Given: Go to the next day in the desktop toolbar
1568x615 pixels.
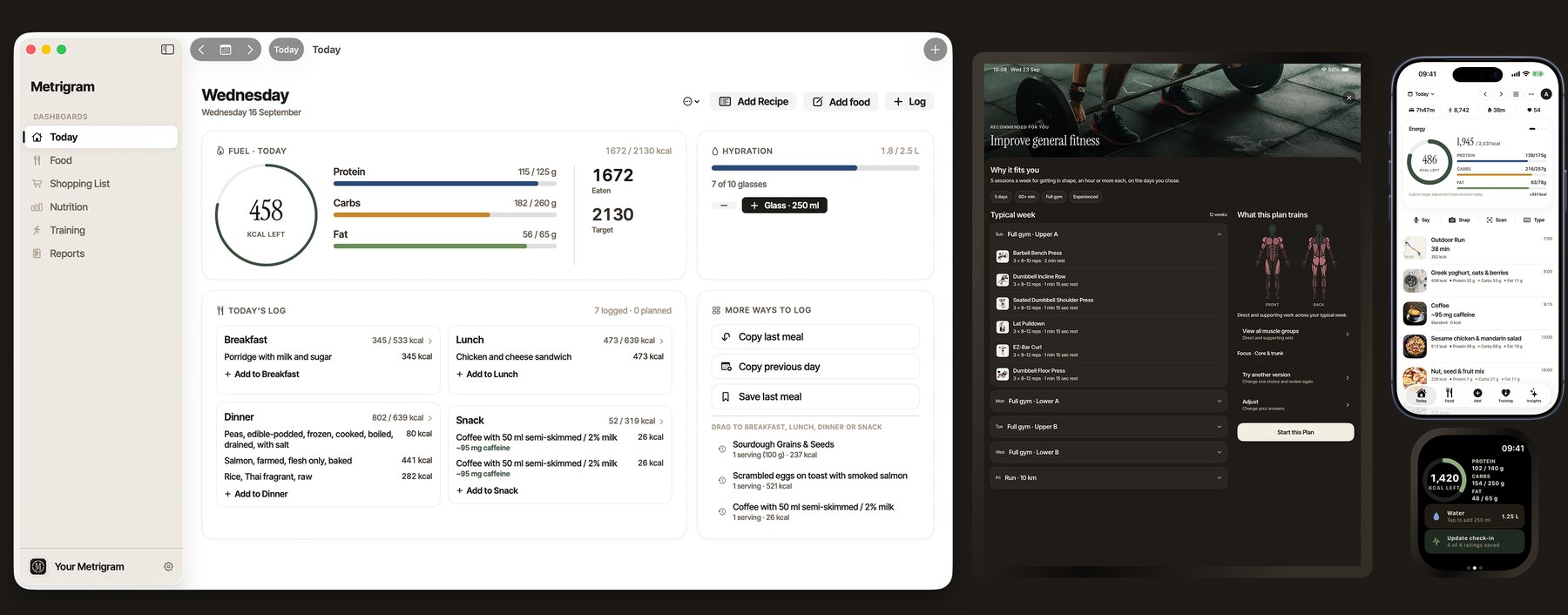Looking at the screenshot, I should (x=250, y=50).
